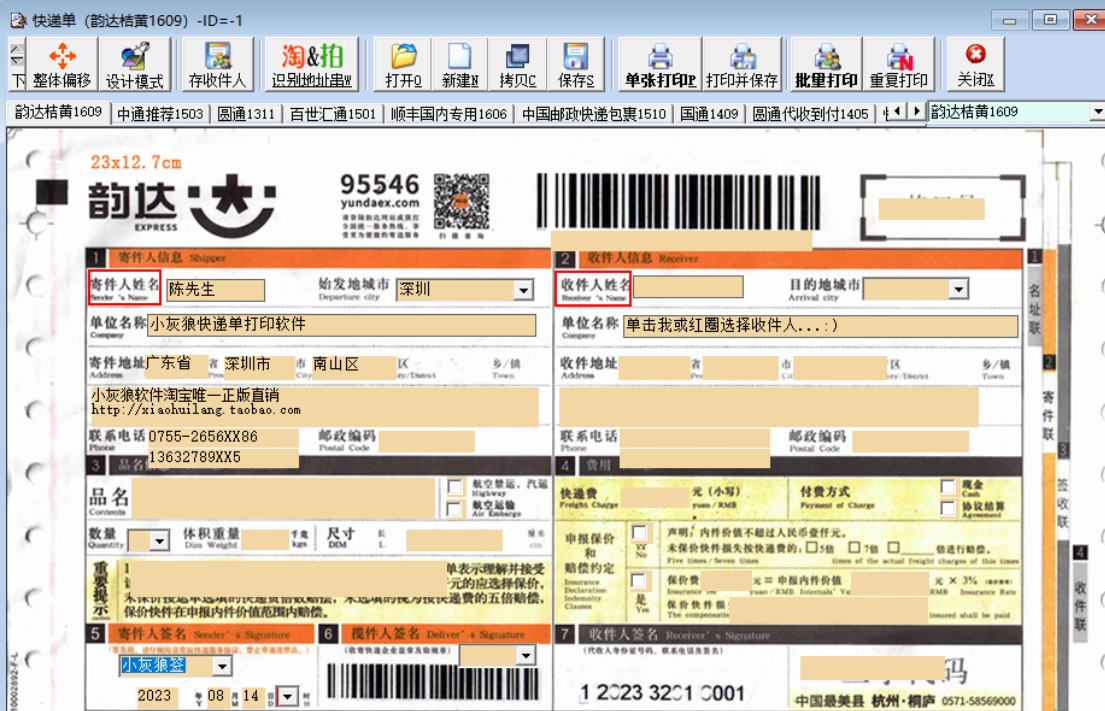Click the 整体偏移 overall offset tool
This screenshot has width=1105, height=711.
62,65
